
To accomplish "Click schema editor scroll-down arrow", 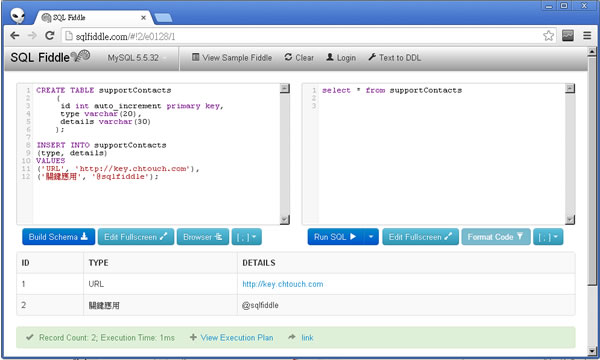I will (285, 220).
